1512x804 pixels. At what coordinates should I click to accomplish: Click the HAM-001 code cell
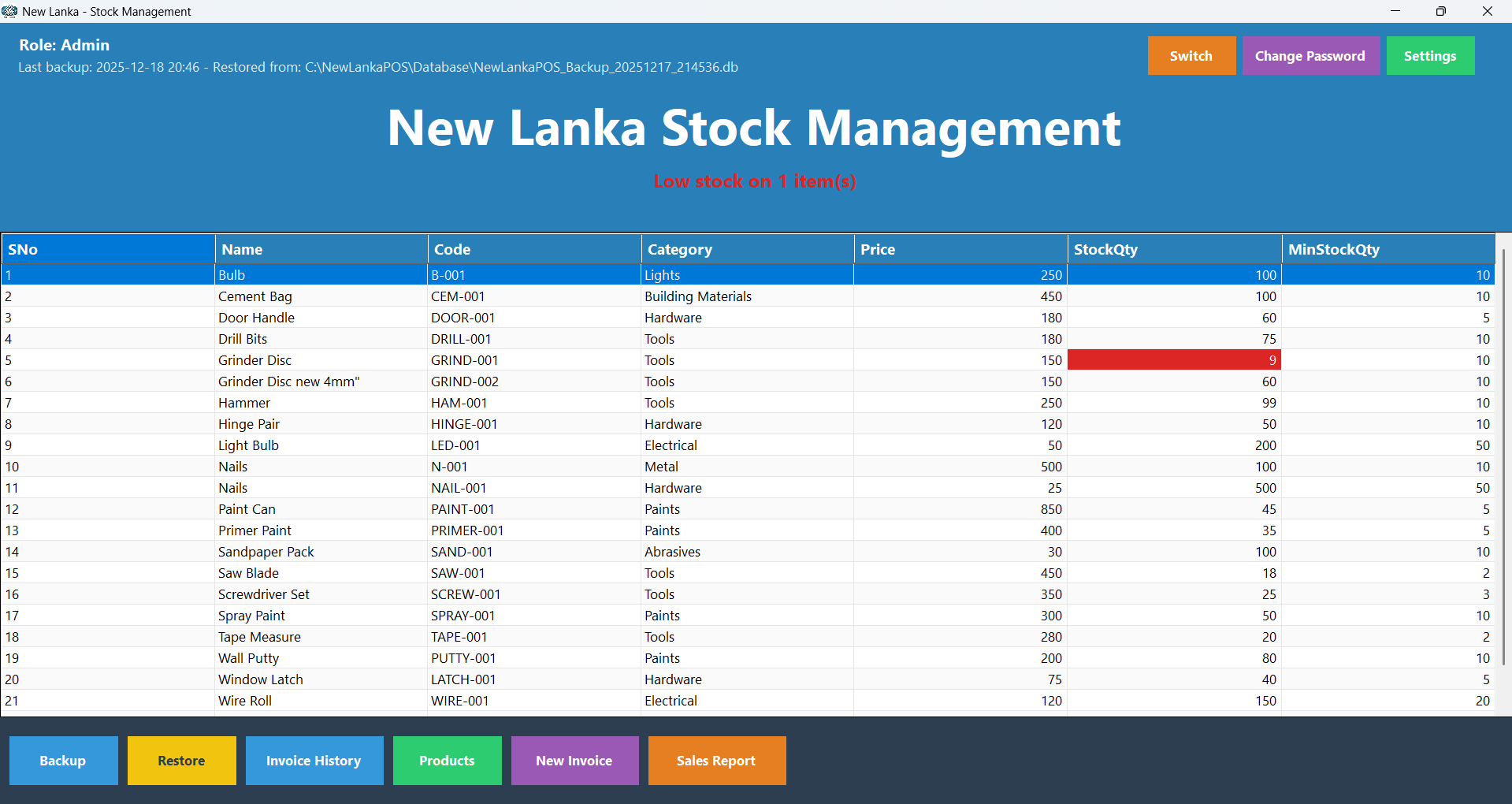tap(535, 403)
